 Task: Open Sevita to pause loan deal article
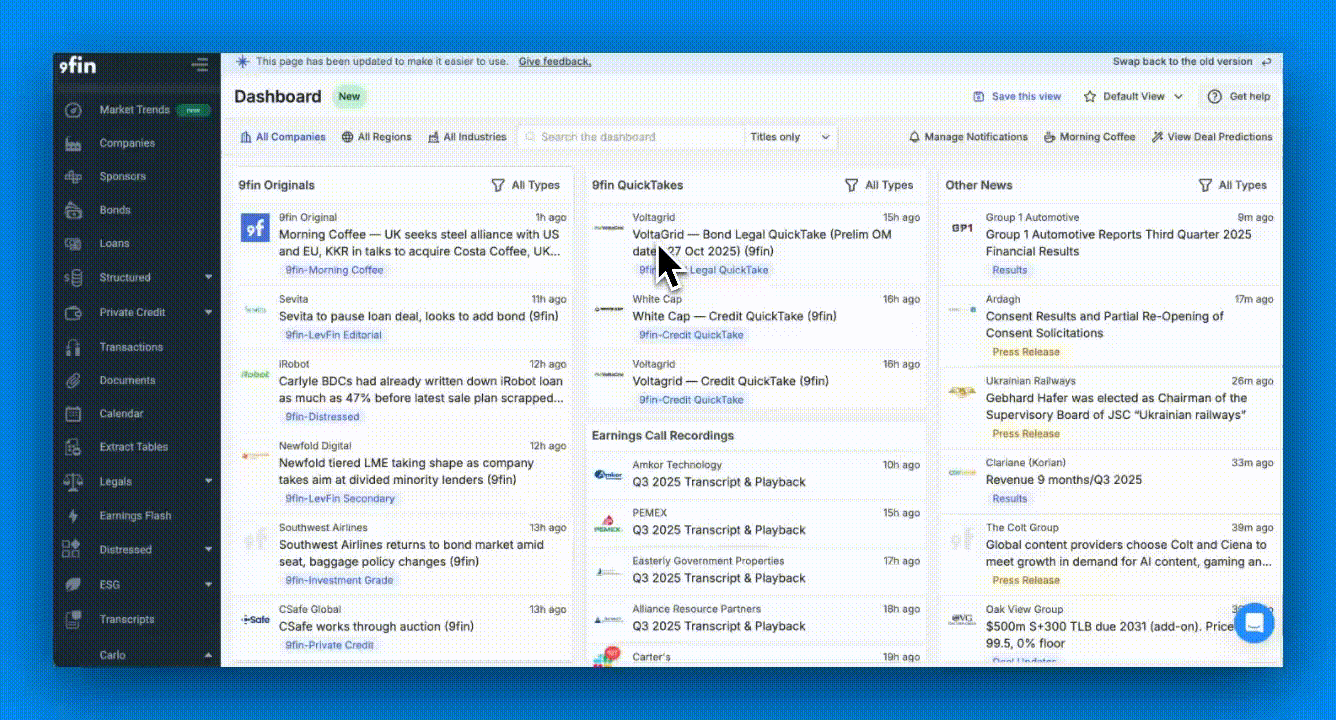tap(418, 316)
